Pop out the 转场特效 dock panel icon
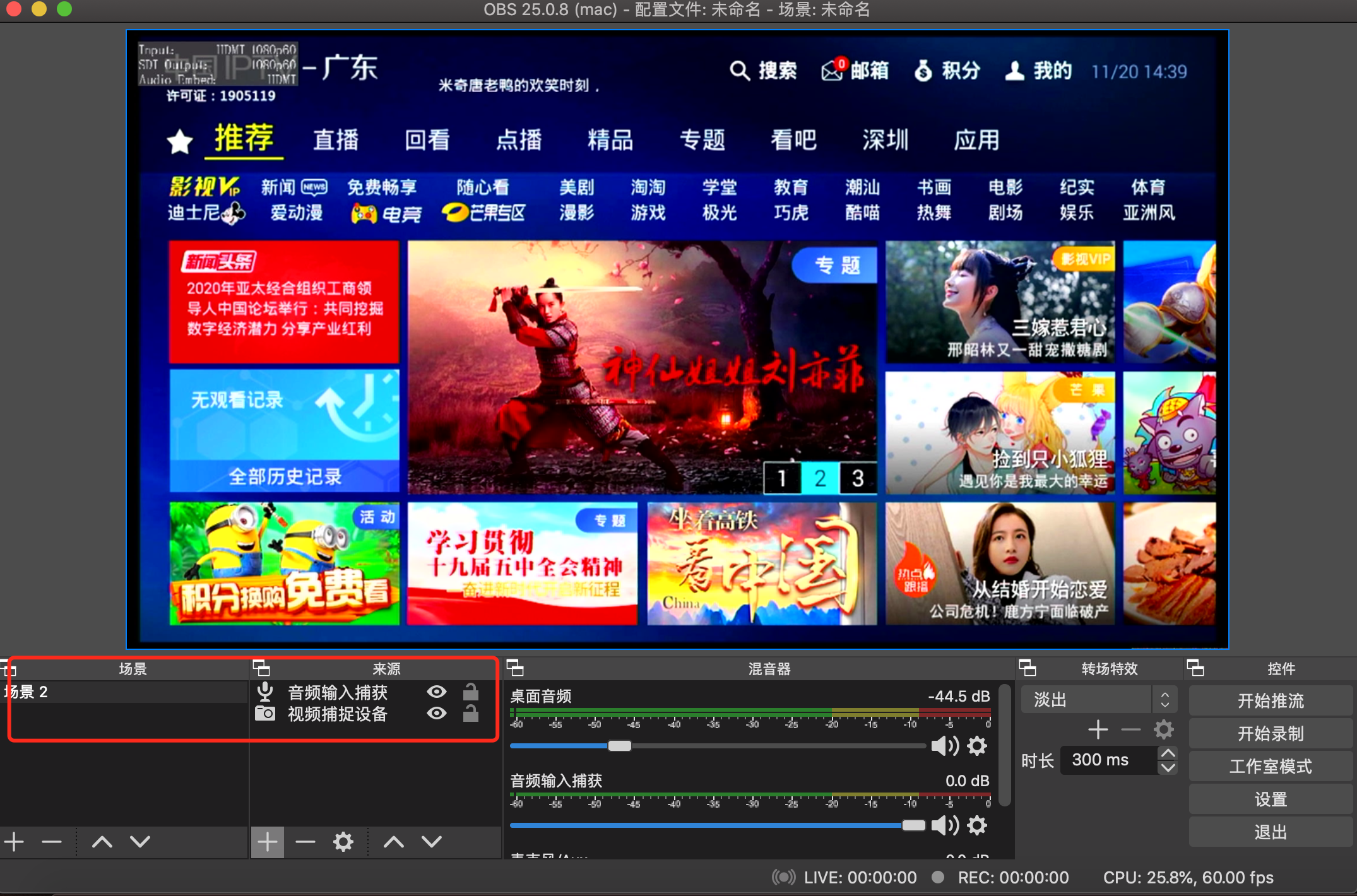Image resolution: width=1357 pixels, height=896 pixels. [1028, 668]
